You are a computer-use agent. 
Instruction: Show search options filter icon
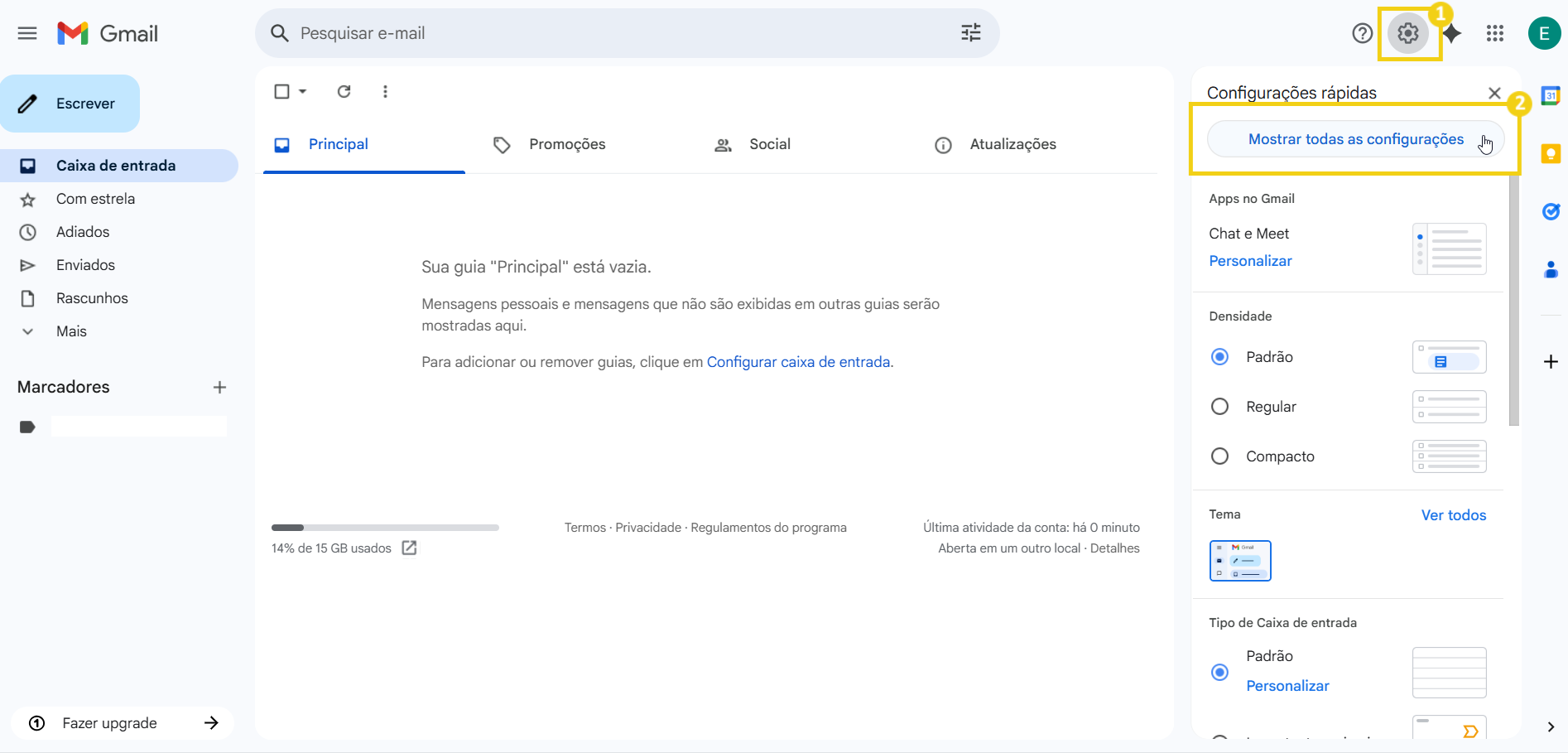point(971,33)
